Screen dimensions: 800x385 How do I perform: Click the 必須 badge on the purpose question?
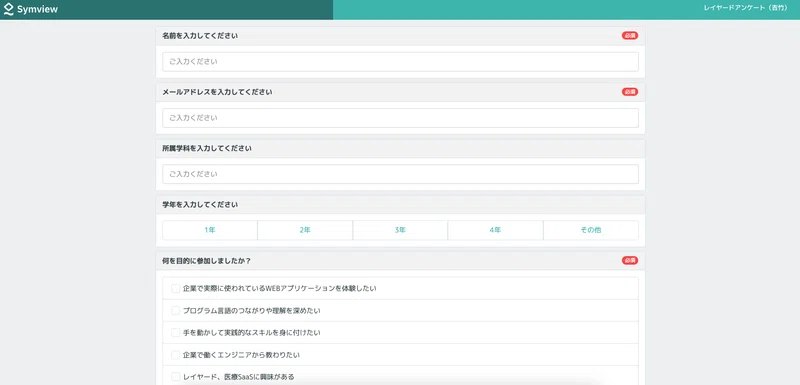(630, 260)
